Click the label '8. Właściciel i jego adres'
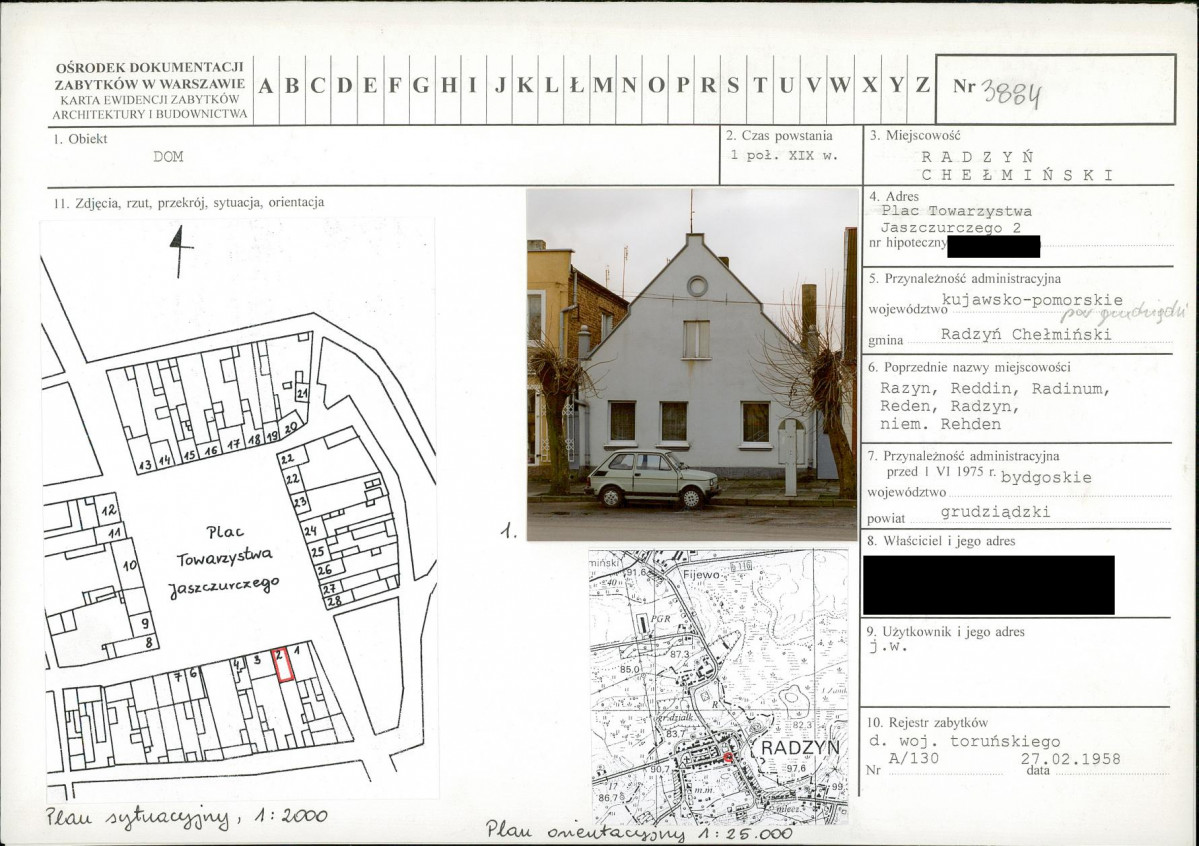 tap(941, 541)
